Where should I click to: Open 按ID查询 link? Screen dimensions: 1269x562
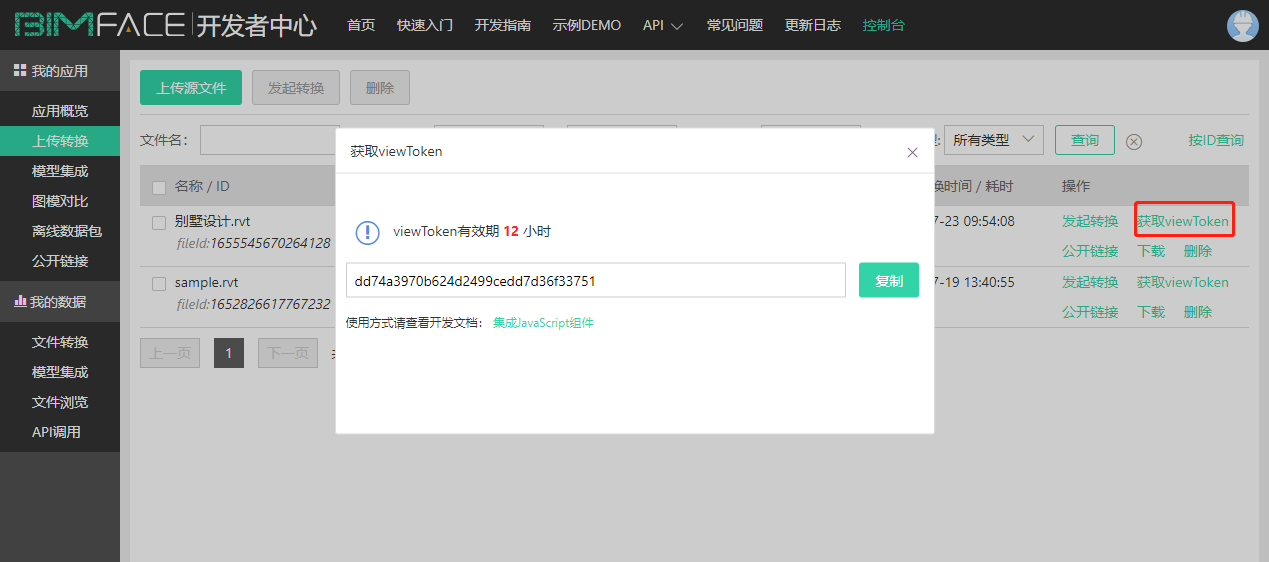tap(1215, 141)
